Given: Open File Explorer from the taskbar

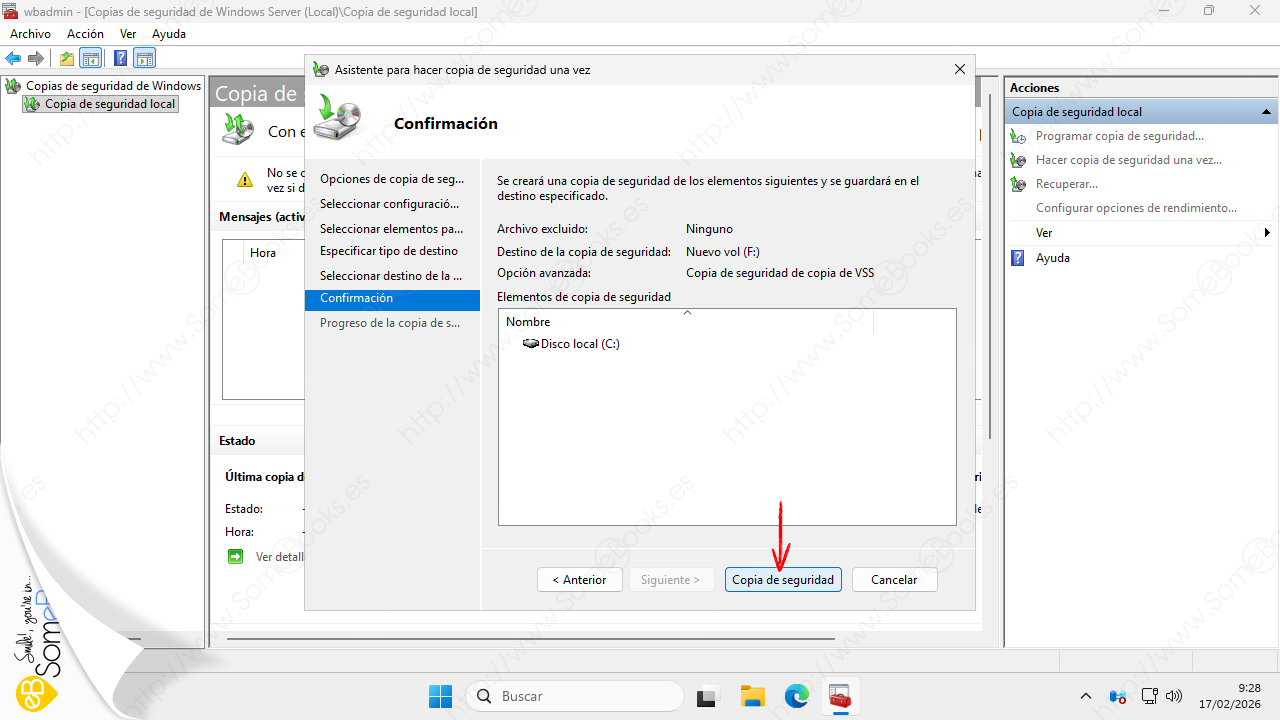Looking at the screenshot, I should coord(752,696).
